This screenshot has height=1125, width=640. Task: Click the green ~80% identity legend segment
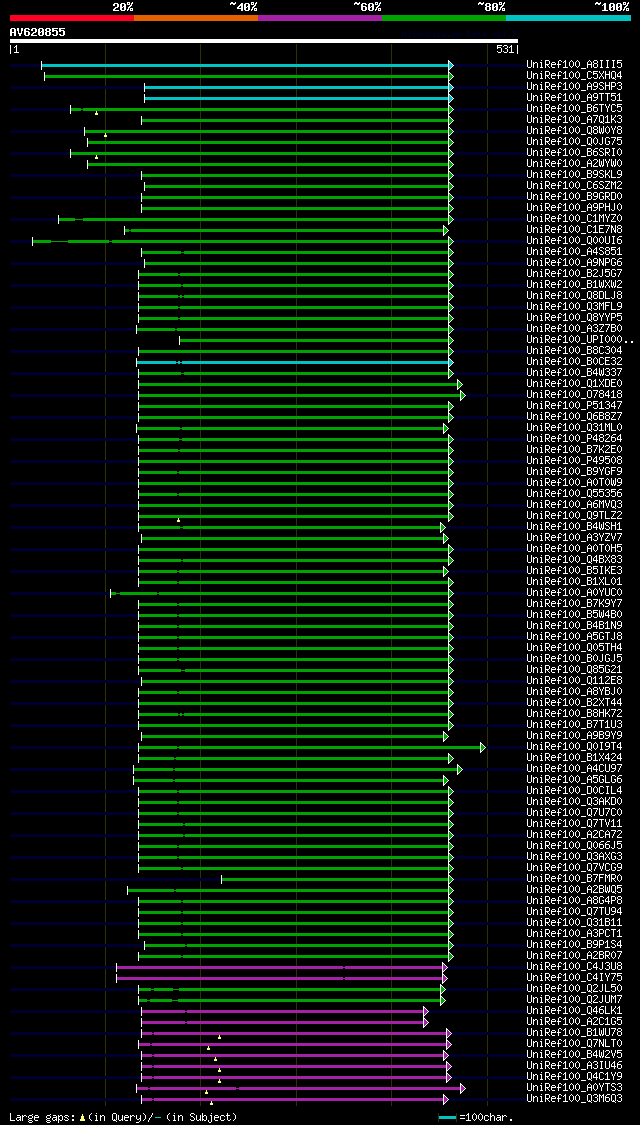(444, 17)
